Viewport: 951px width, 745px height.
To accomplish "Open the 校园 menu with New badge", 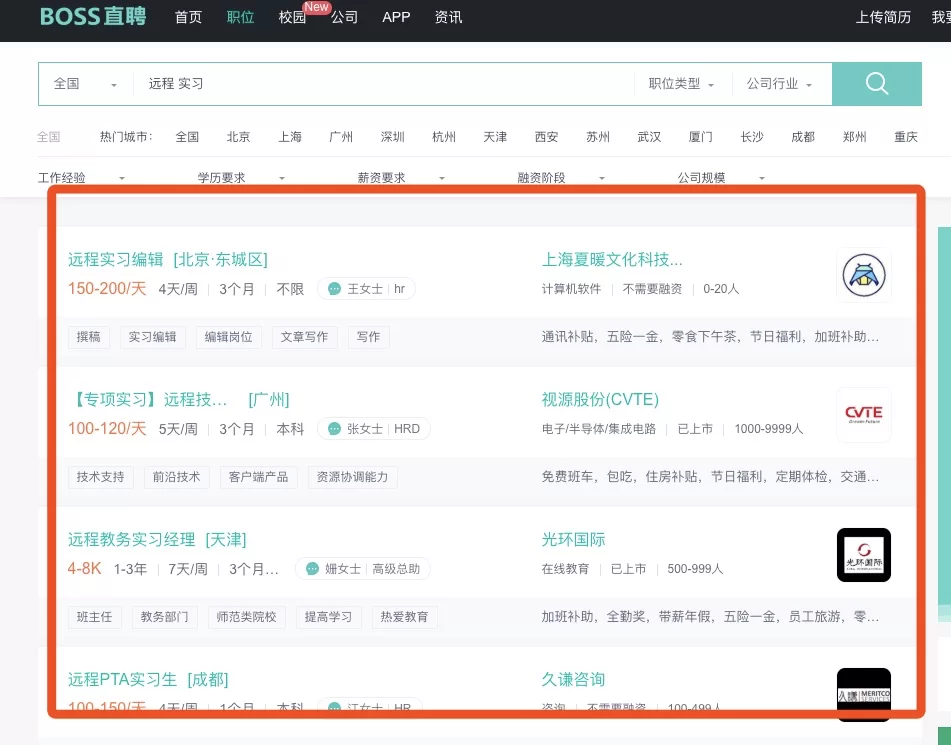I will tap(291, 18).
